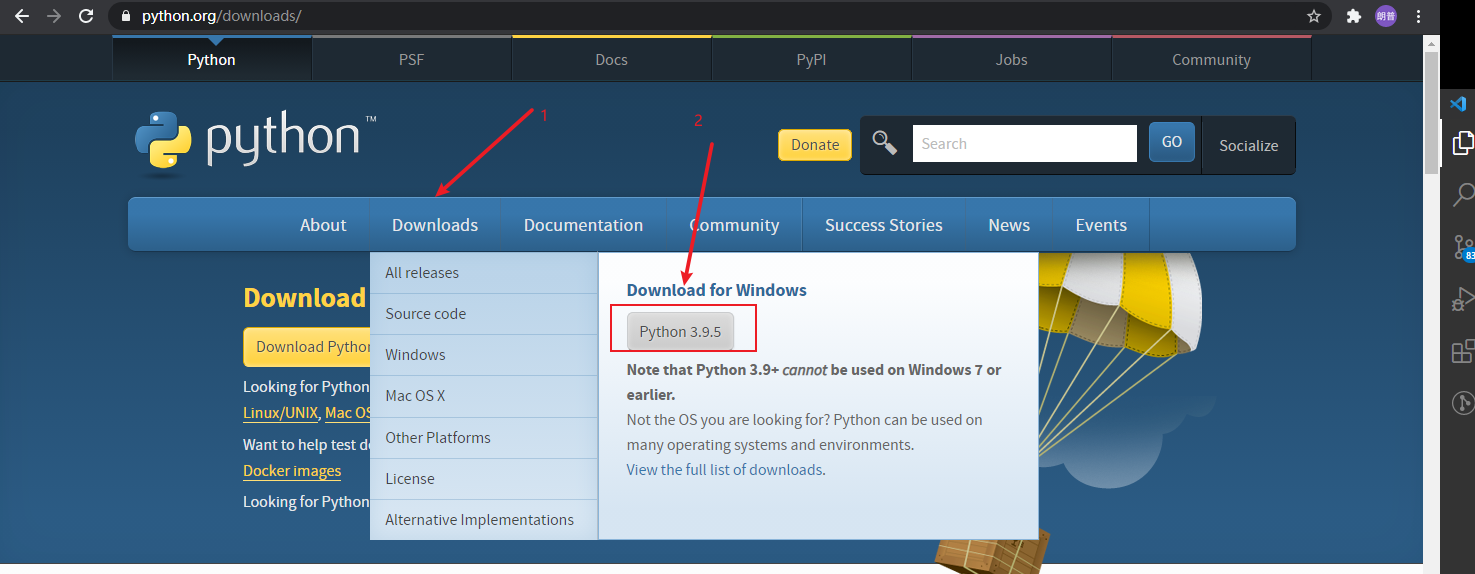Select Windows in Downloads menu
The width and height of the screenshot is (1475, 574).
(x=484, y=355)
